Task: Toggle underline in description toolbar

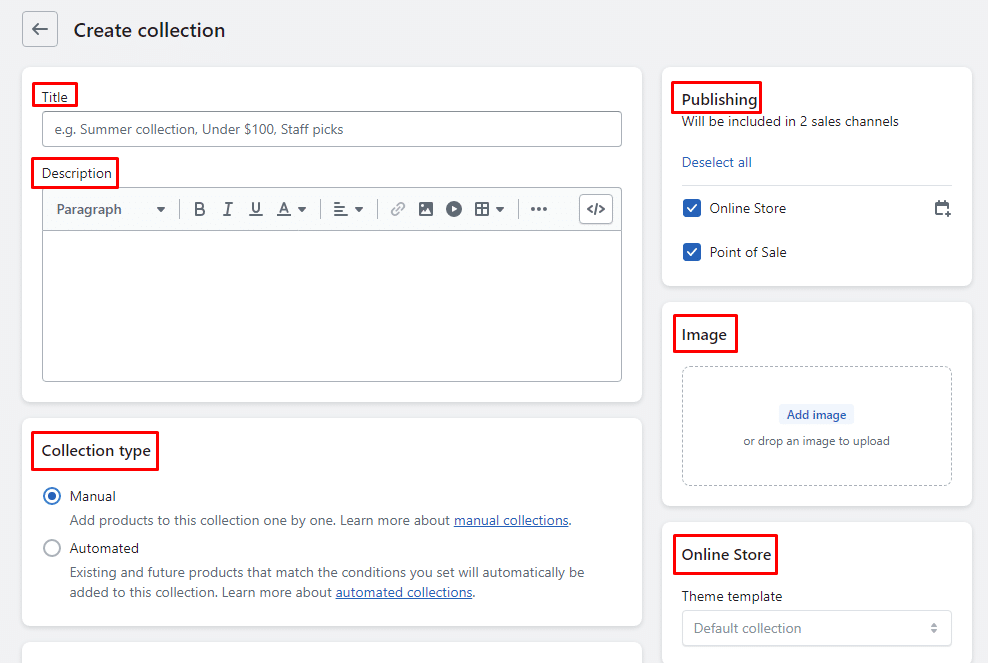Action: tap(256, 209)
